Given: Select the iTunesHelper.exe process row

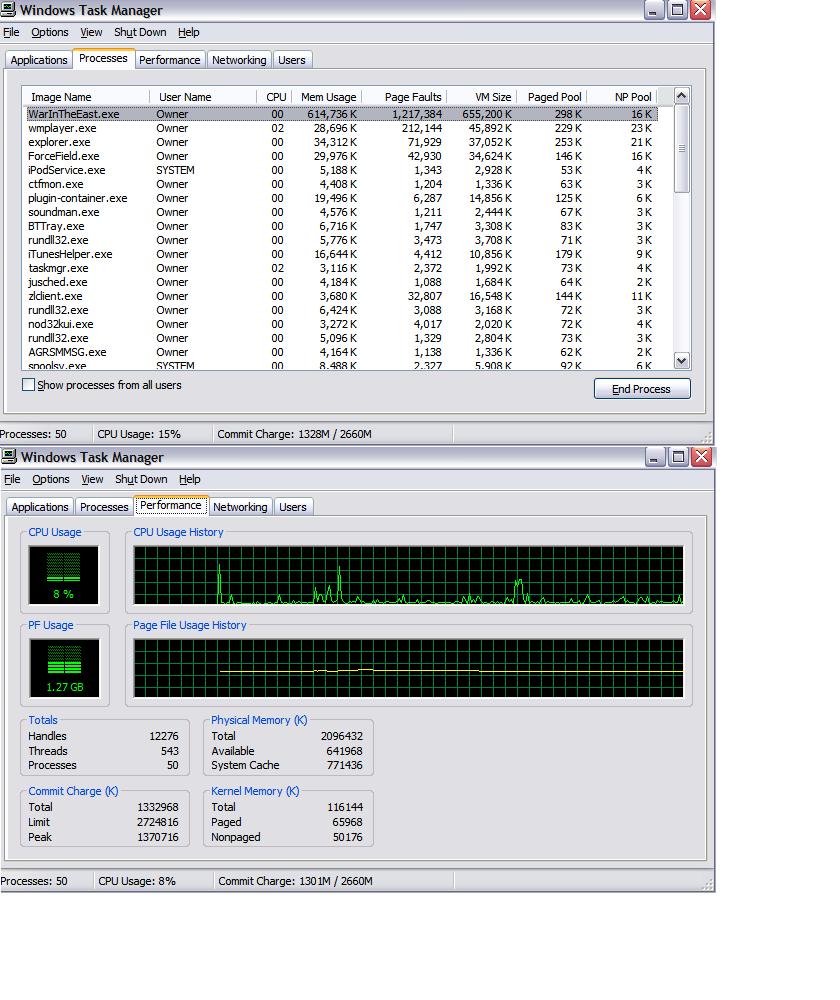Looking at the screenshot, I should point(342,254).
